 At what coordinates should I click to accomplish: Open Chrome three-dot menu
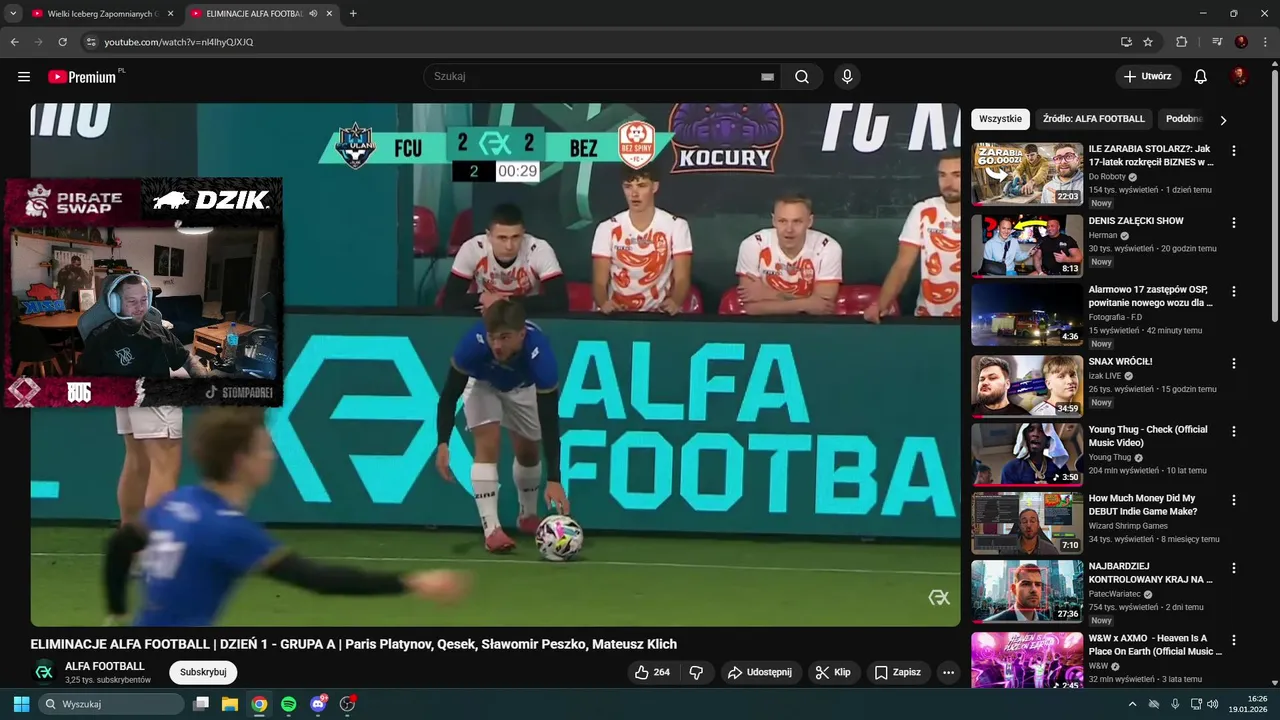(x=1266, y=42)
